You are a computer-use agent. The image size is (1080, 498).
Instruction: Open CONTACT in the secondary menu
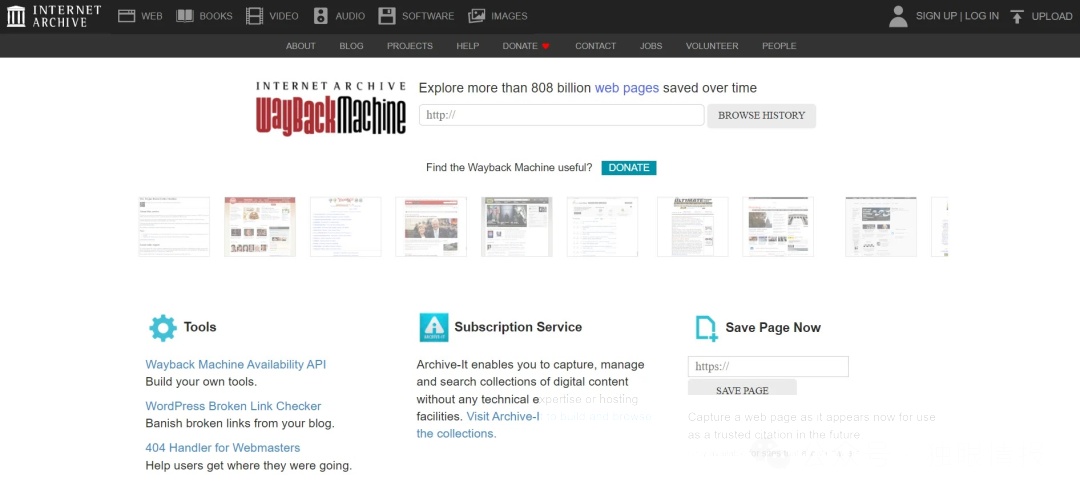pos(596,46)
